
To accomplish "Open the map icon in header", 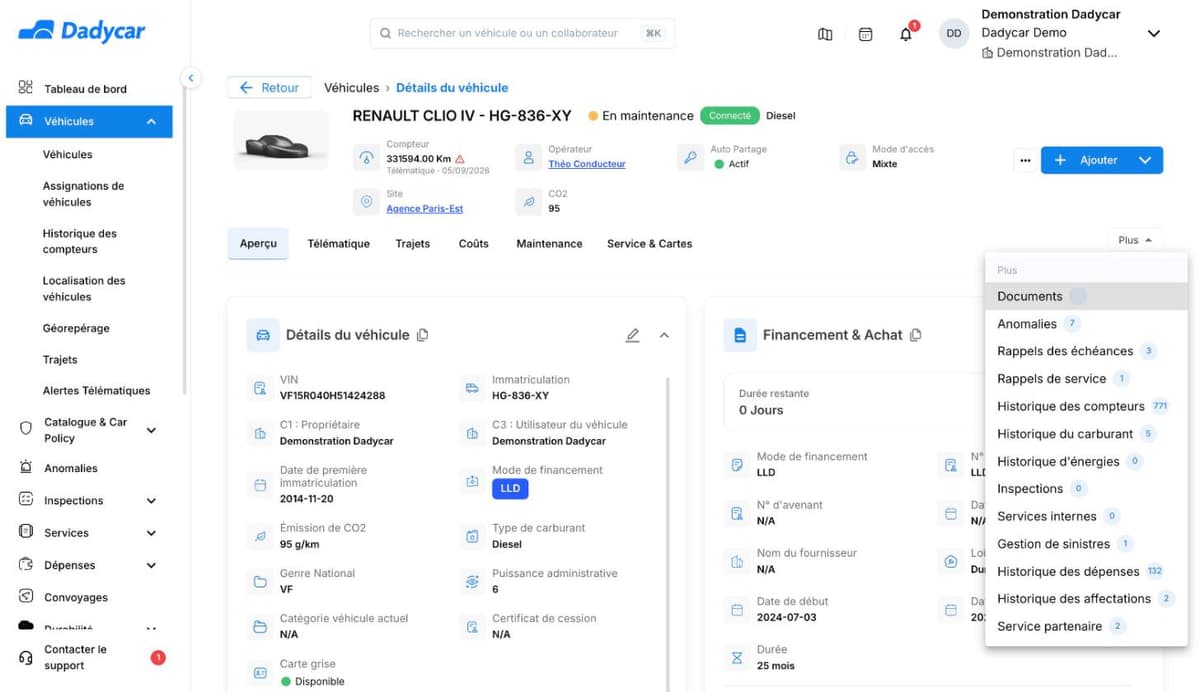I will pyautogui.click(x=825, y=34).
